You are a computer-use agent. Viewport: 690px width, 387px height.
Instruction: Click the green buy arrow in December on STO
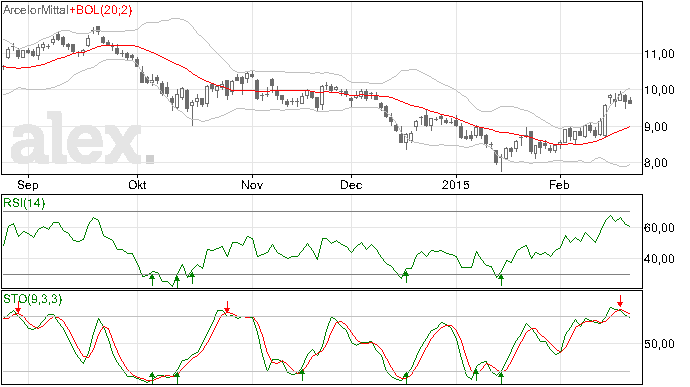coord(406,378)
